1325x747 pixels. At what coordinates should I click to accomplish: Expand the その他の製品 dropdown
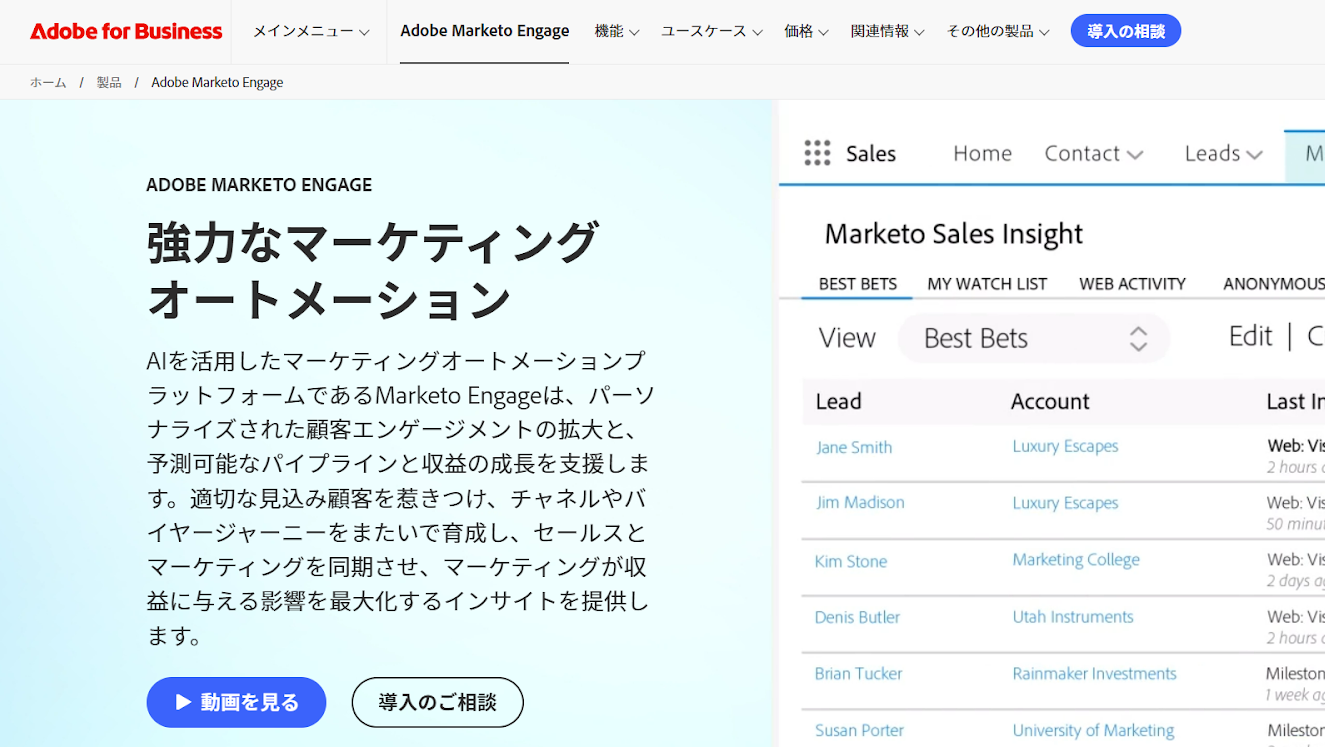tap(997, 31)
